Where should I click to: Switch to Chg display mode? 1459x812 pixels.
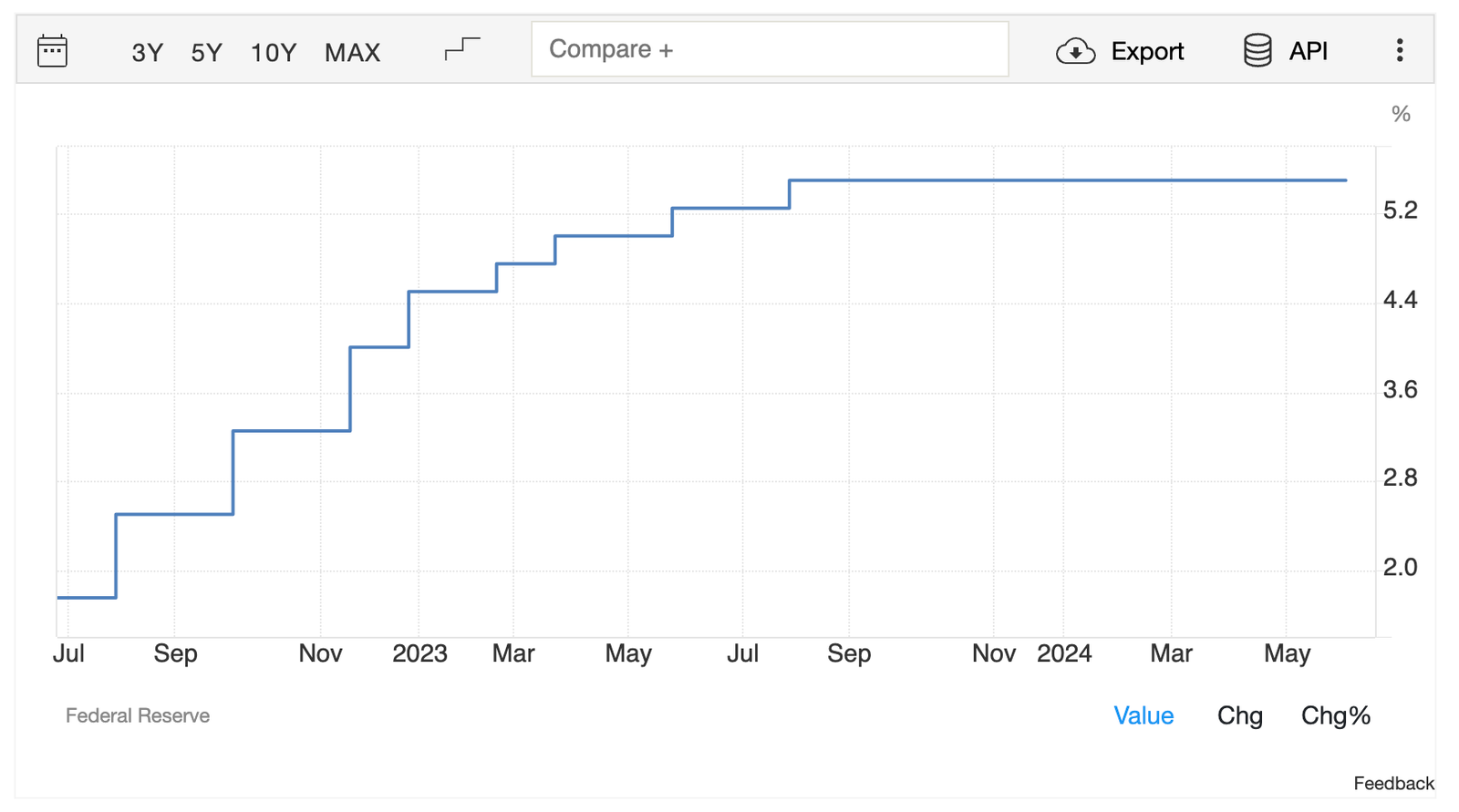click(1239, 715)
